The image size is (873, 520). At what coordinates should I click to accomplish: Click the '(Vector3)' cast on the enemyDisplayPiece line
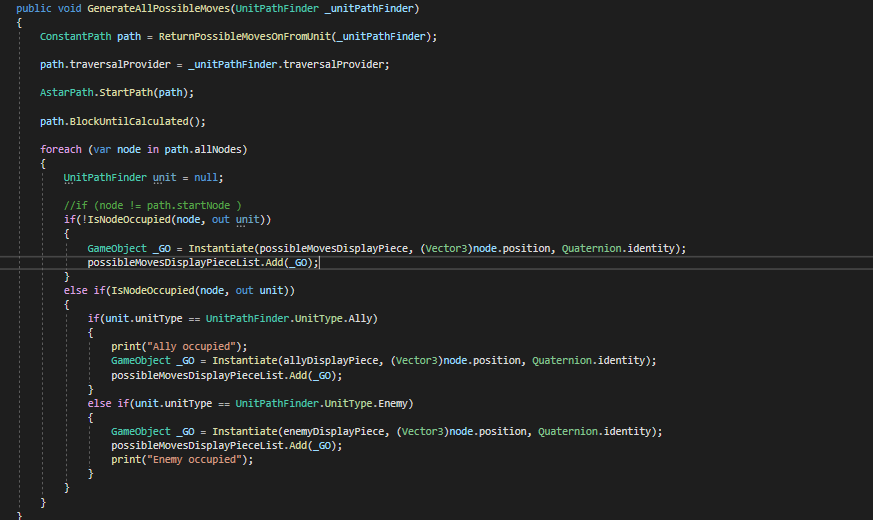(x=423, y=431)
